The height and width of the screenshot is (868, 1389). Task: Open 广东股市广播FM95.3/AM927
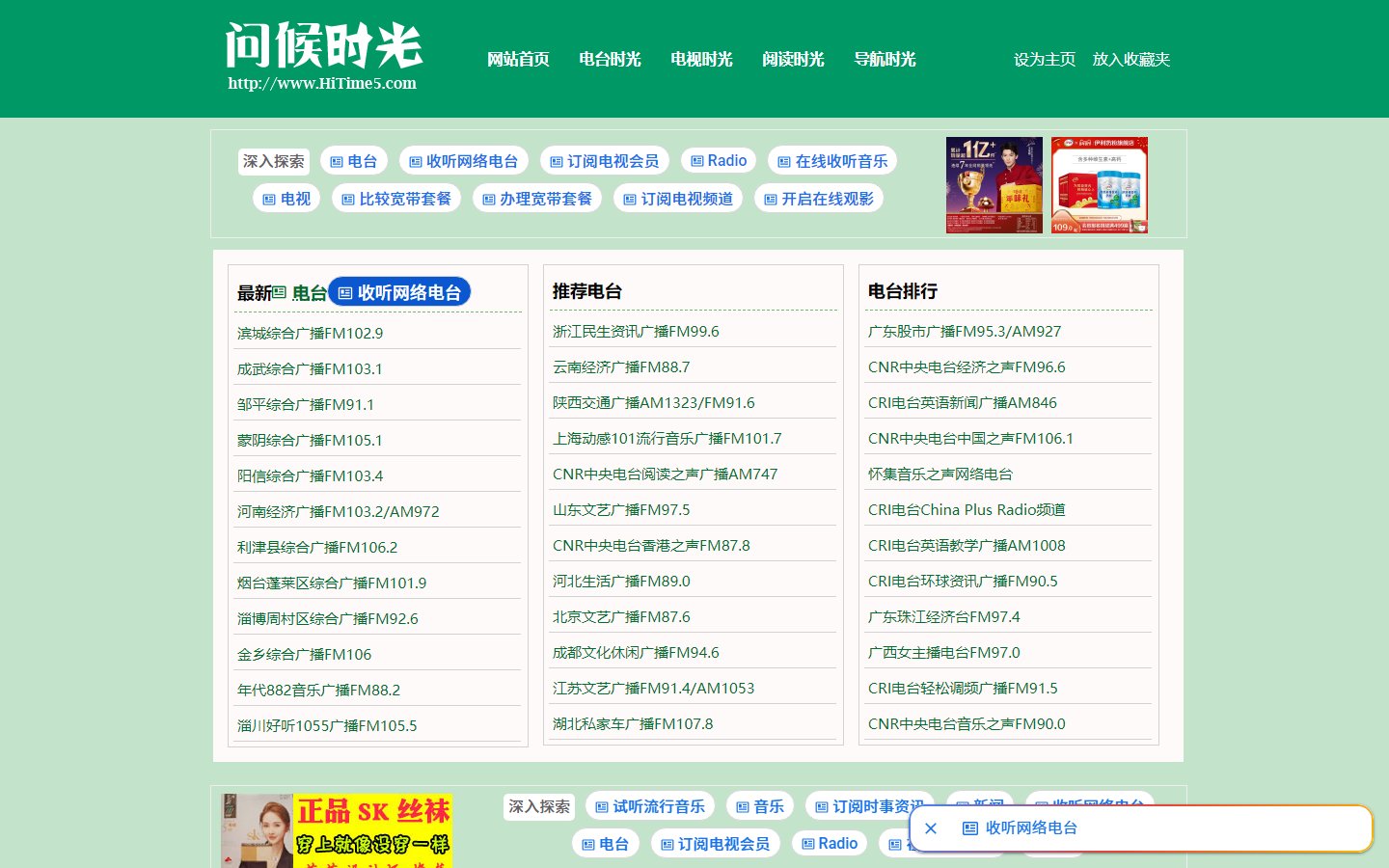[x=965, y=332]
